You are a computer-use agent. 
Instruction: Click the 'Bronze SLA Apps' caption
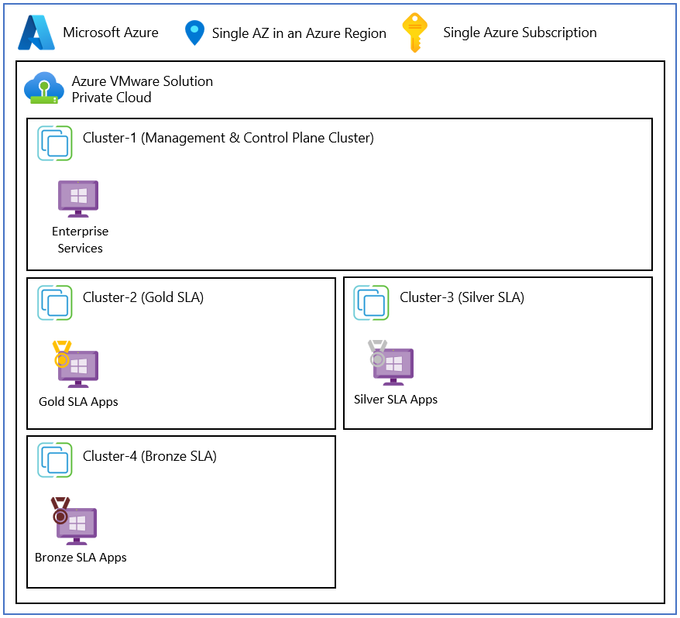(81, 558)
